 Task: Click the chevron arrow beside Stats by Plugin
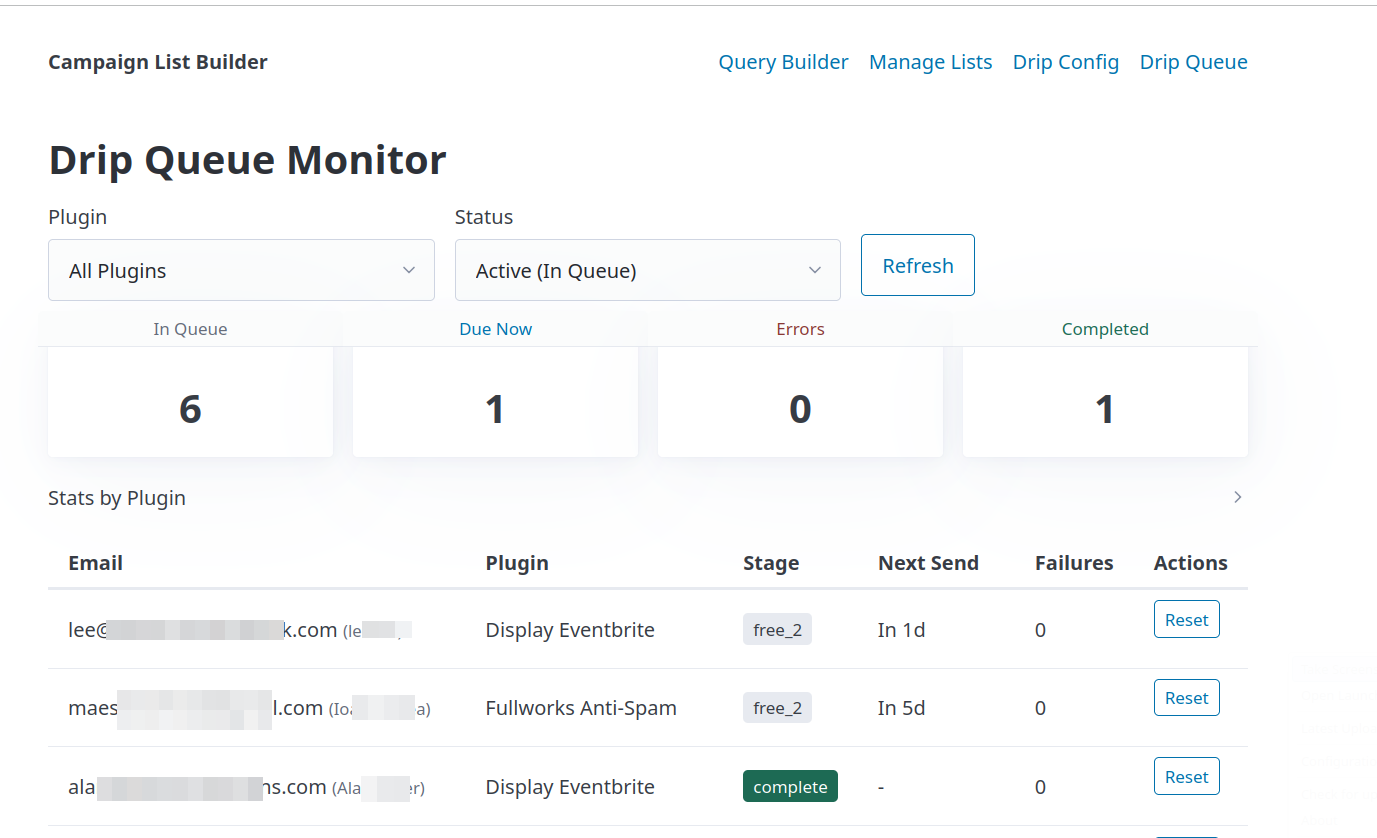(1237, 497)
